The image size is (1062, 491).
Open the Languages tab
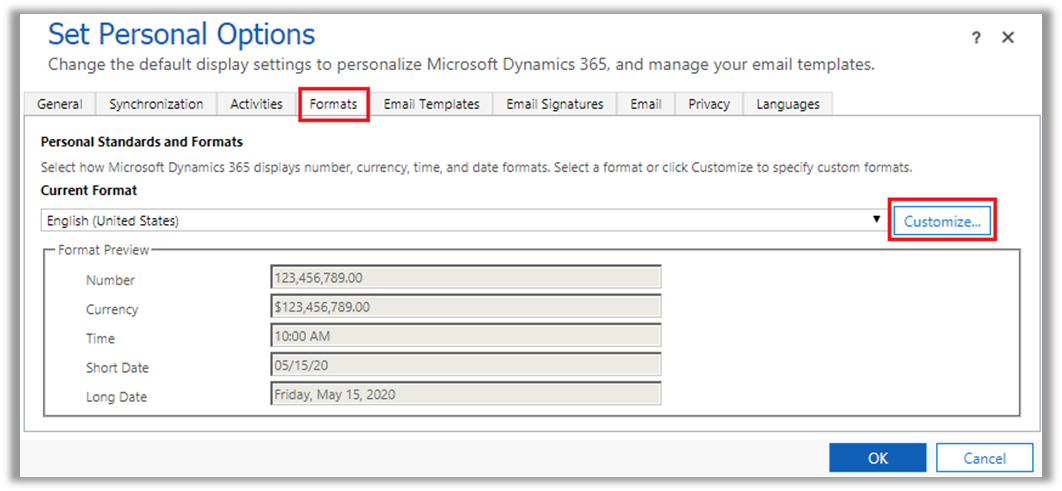787,104
